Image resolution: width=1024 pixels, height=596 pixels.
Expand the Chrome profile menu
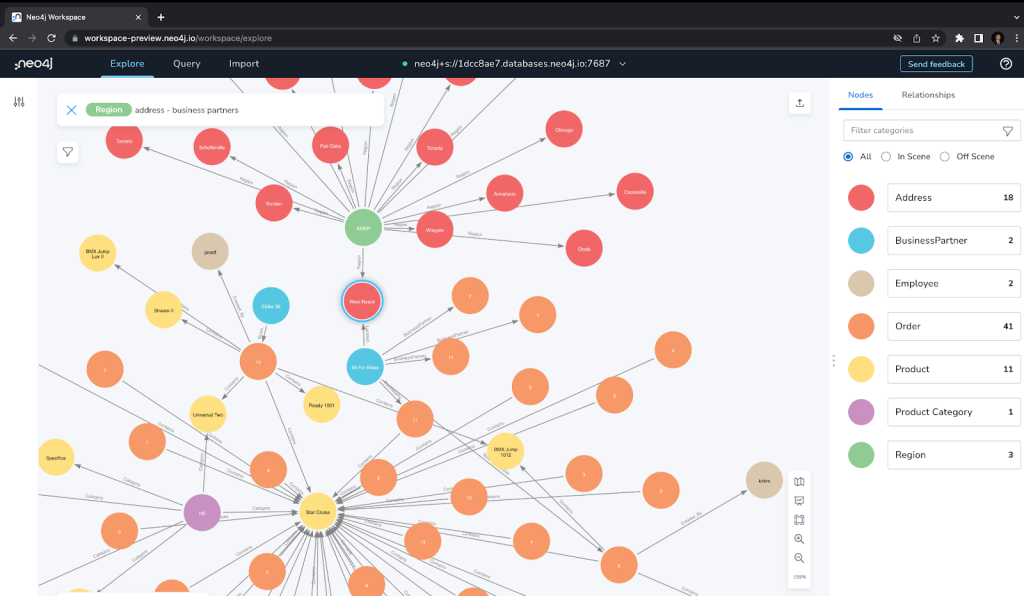pyautogui.click(x=997, y=37)
